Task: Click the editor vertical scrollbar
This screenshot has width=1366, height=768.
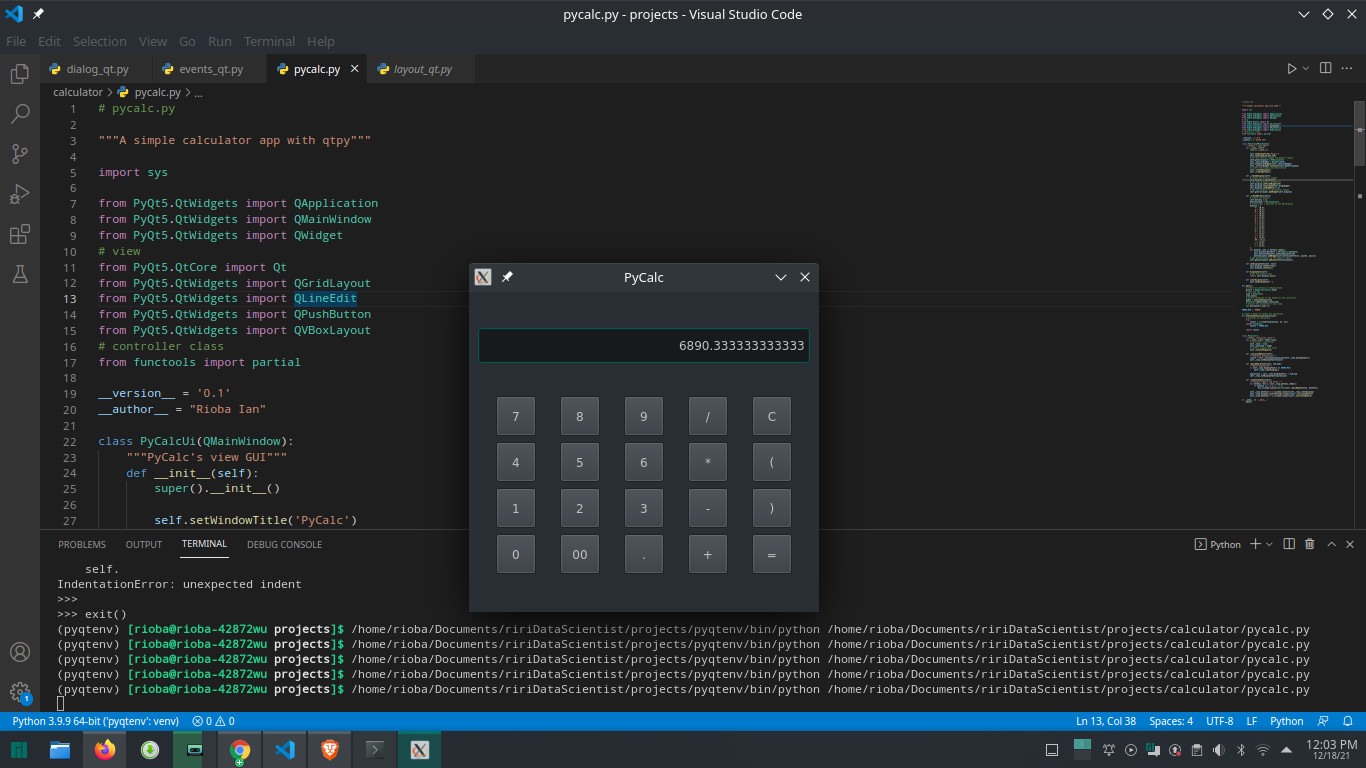Action: coord(1359,132)
